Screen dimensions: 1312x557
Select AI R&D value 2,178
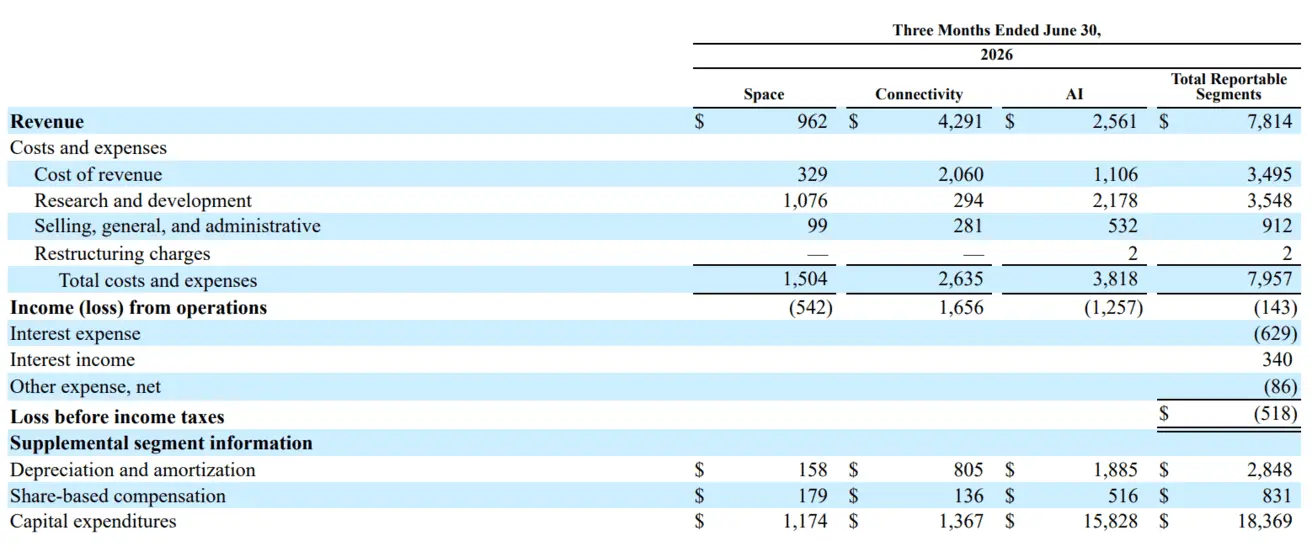[1115, 201]
